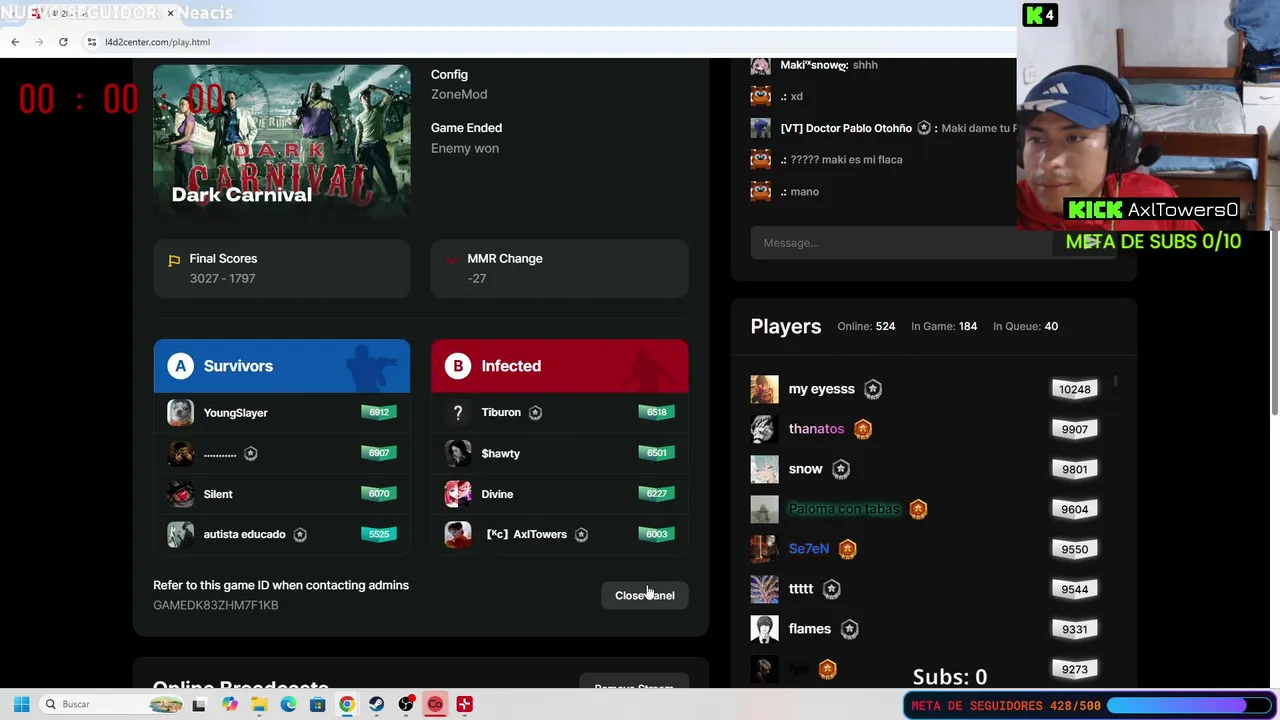
Task: Open $hawty's avatar in Infected team
Action: [458, 453]
